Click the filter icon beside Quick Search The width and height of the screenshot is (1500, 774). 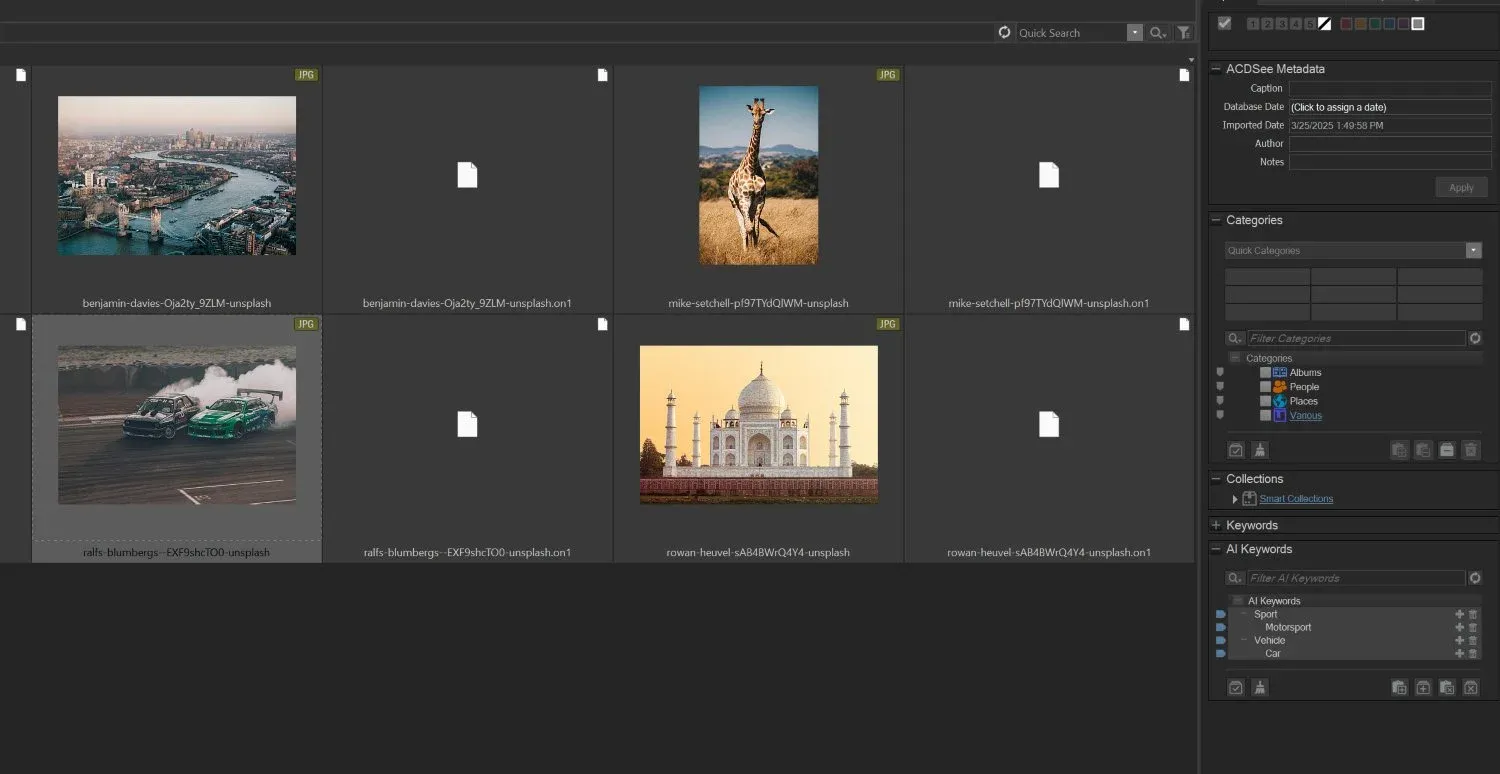tap(1184, 32)
